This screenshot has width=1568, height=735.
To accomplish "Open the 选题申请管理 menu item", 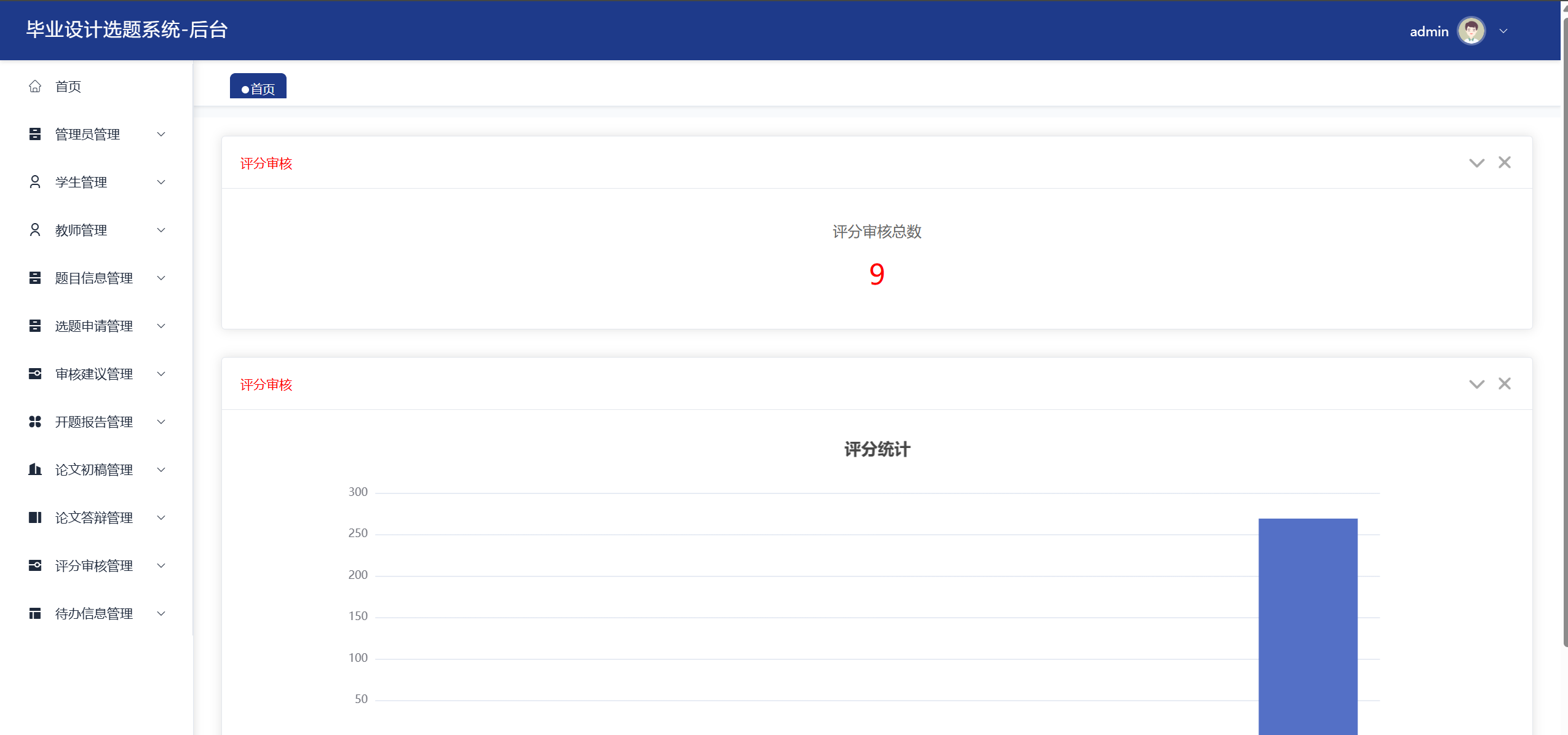I will click(x=94, y=326).
